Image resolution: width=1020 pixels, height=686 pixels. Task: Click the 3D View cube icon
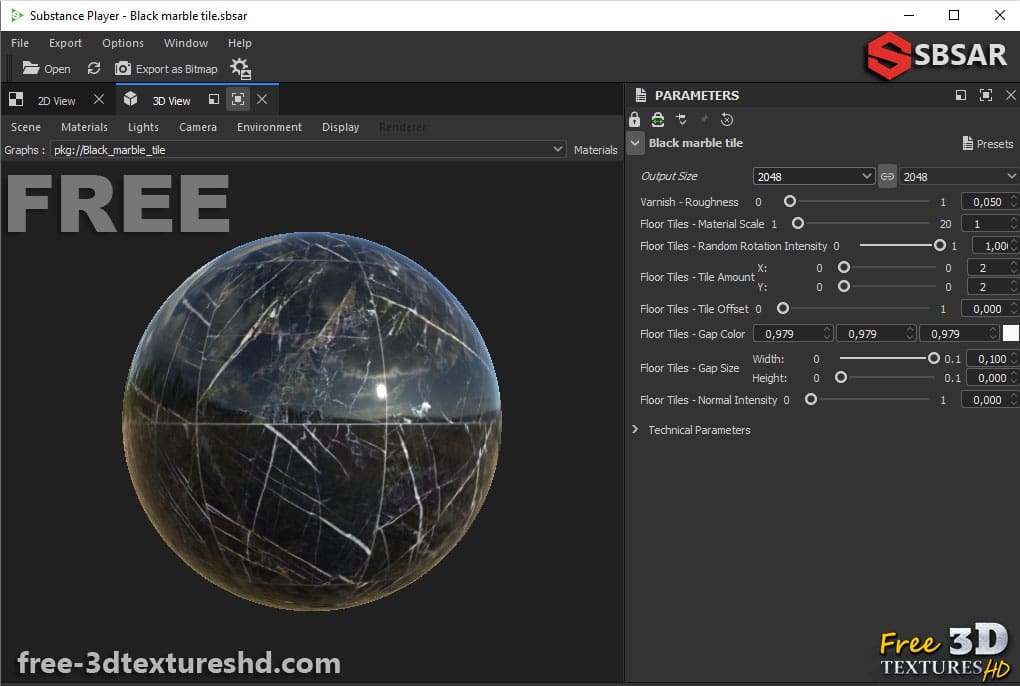point(131,99)
